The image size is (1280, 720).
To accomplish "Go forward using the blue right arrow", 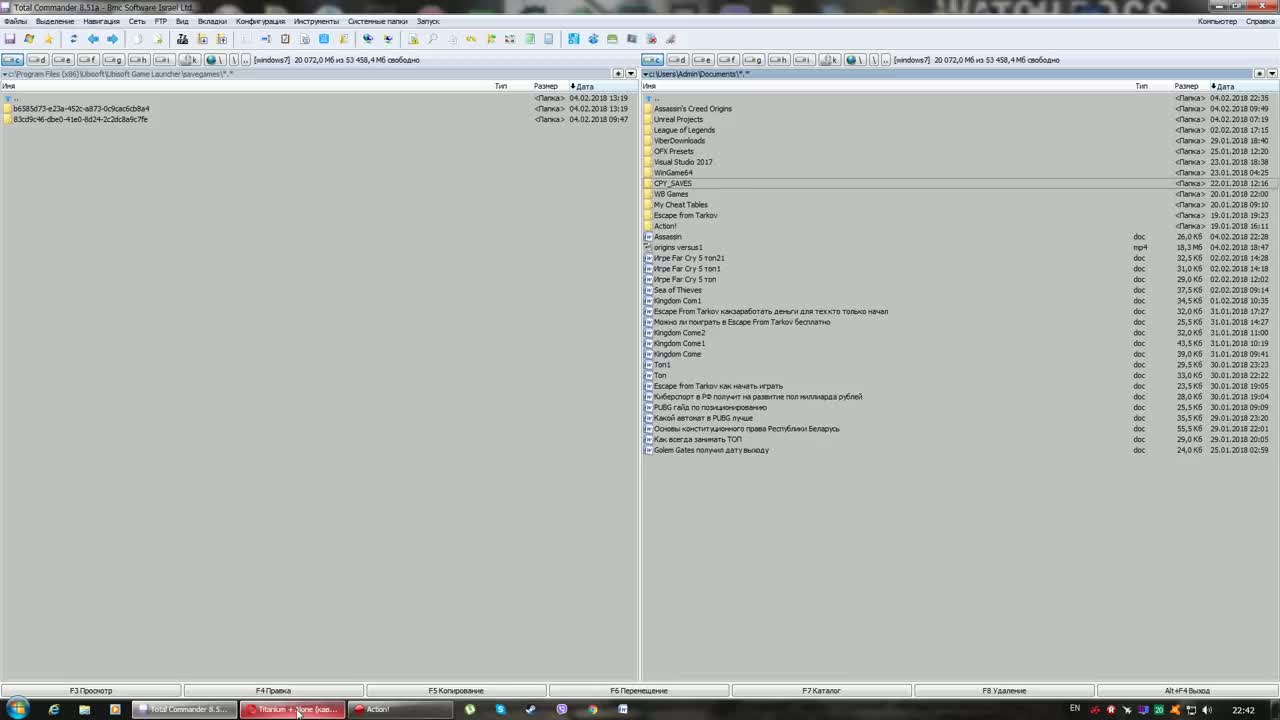I will tap(112, 39).
